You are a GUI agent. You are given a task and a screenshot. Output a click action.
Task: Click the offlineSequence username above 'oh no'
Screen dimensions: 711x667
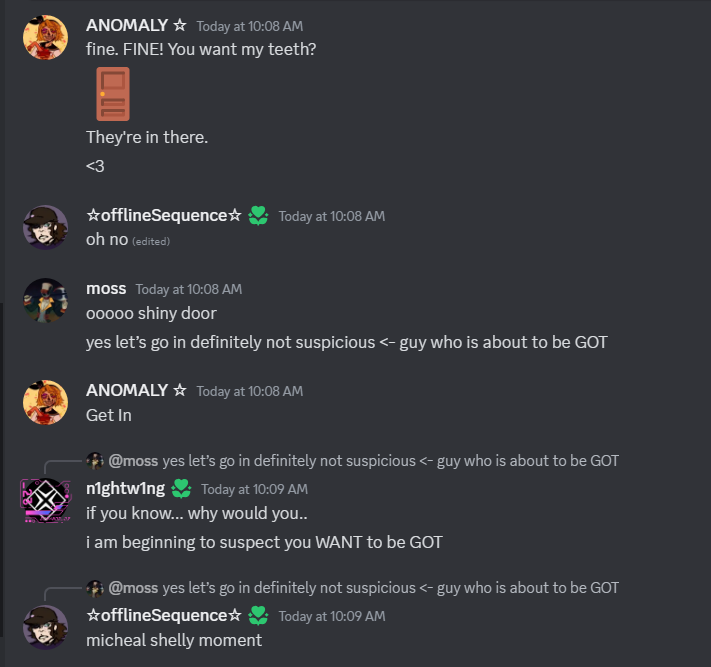[x=164, y=215]
